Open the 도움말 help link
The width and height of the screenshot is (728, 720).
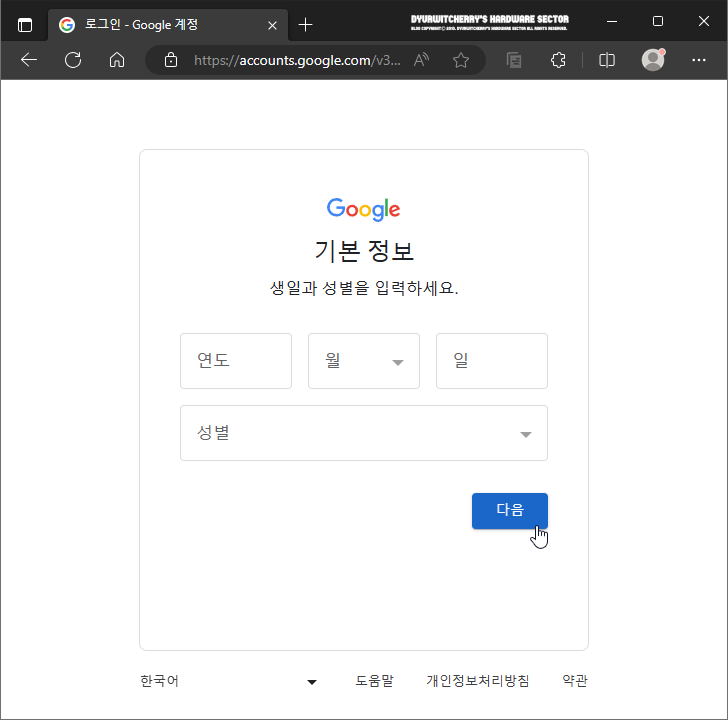[x=374, y=681]
